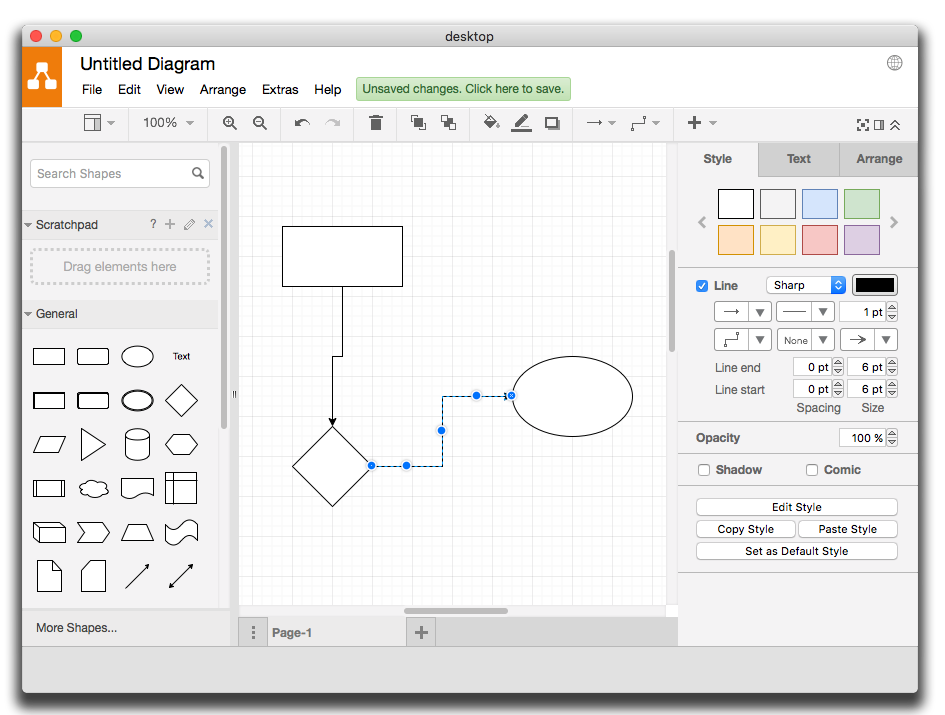This screenshot has height=715, width=945.
Task: Increase the opacity percentage stepper
Action: 893,433
